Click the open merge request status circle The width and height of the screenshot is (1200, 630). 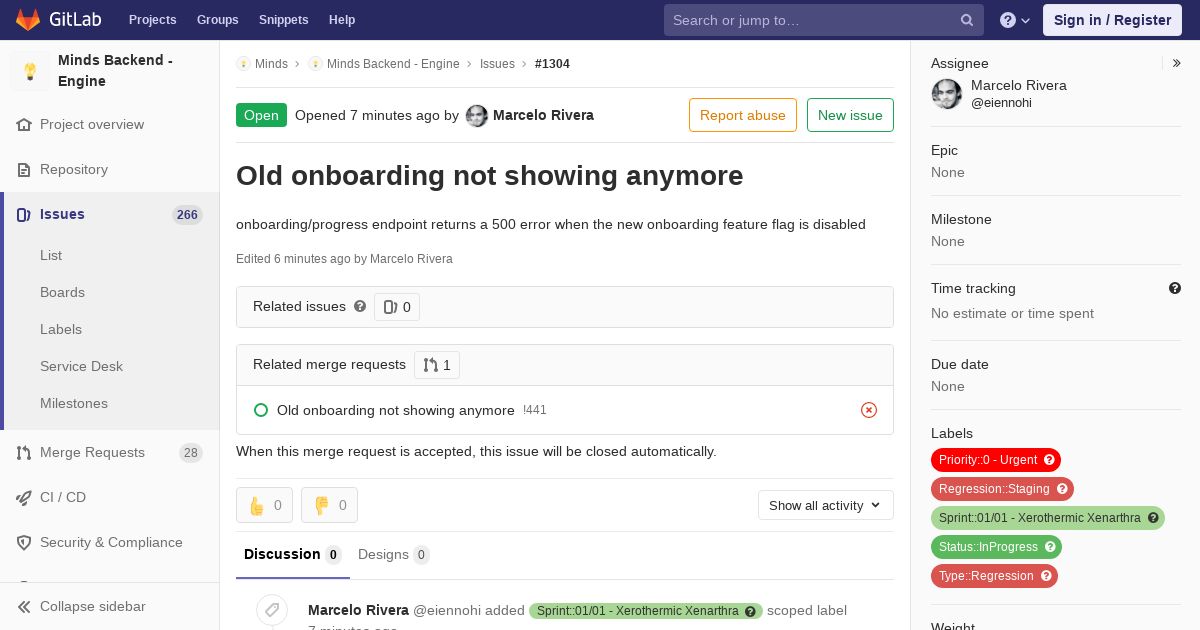pos(261,410)
